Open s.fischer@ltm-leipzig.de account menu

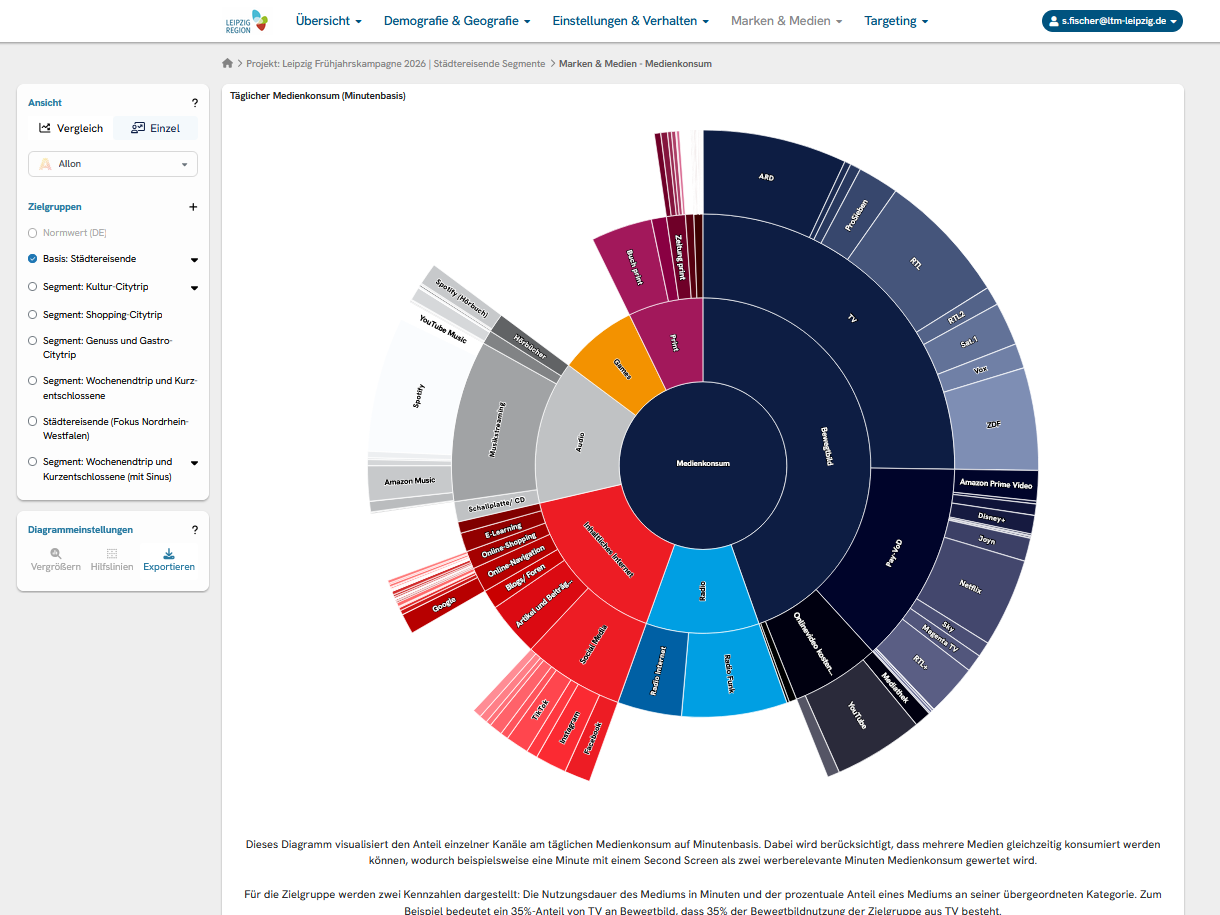(x=1112, y=21)
